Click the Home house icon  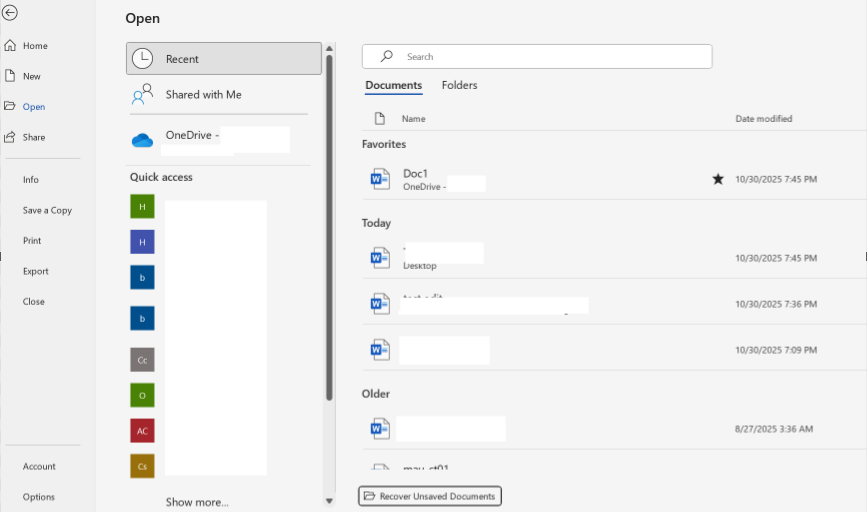click(10, 45)
